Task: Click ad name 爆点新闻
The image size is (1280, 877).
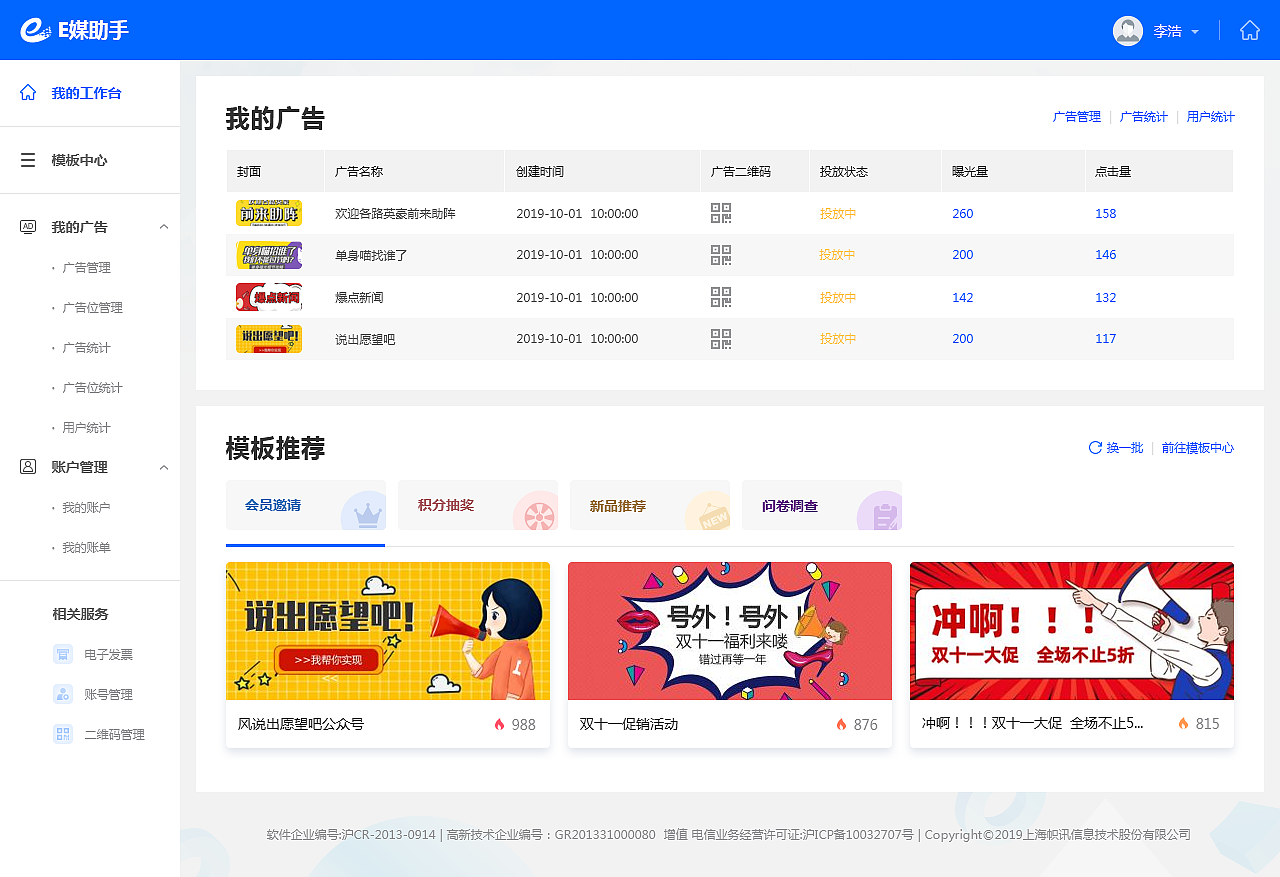Action: tap(359, 298)
